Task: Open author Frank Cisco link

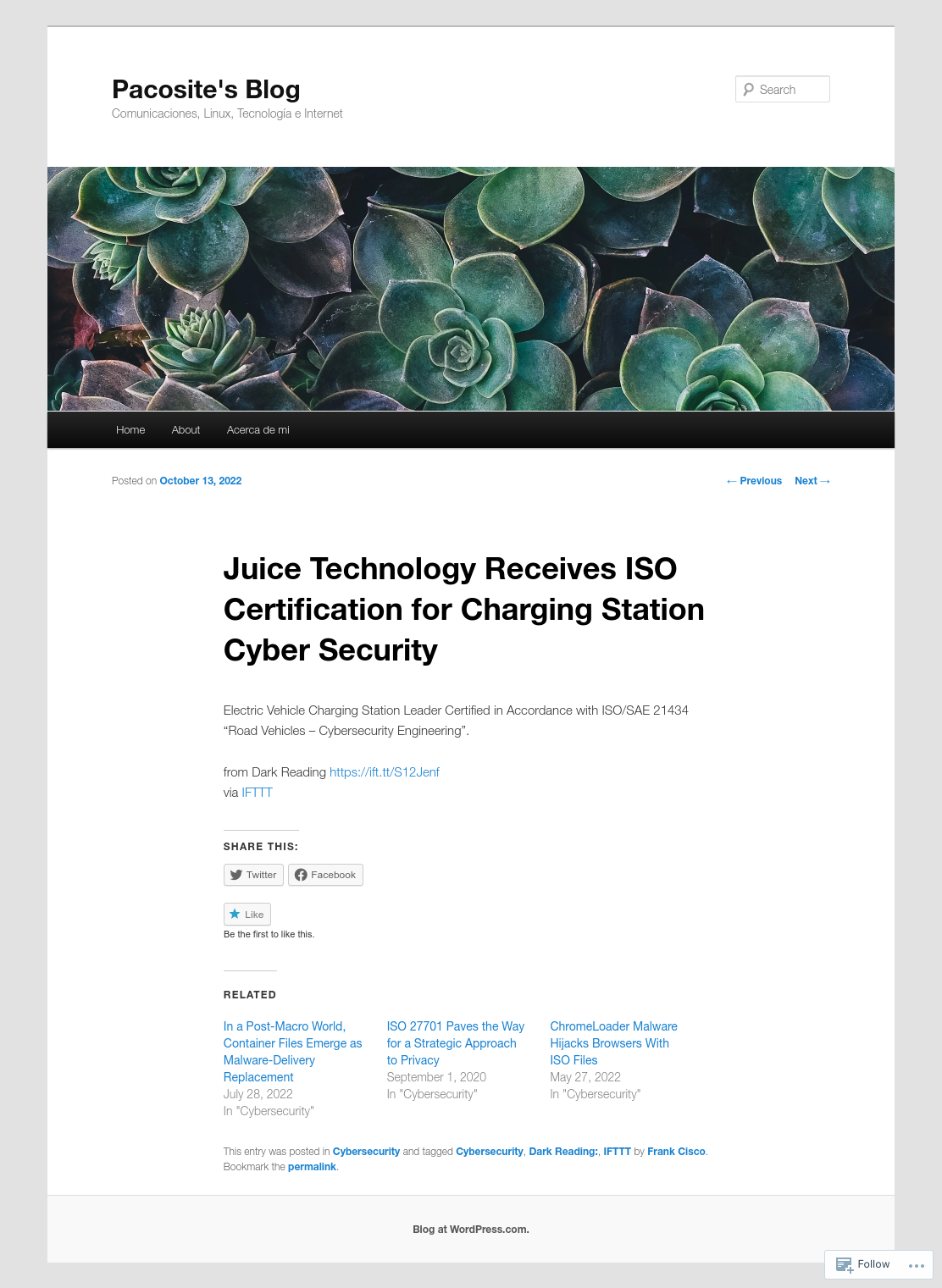Action: (676, 1152)
